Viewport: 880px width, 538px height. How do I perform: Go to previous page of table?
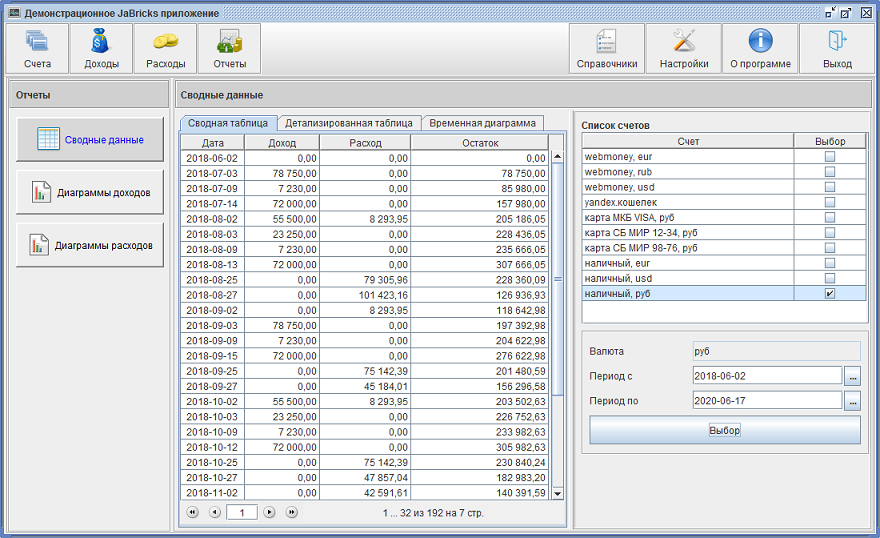(214, 512)
